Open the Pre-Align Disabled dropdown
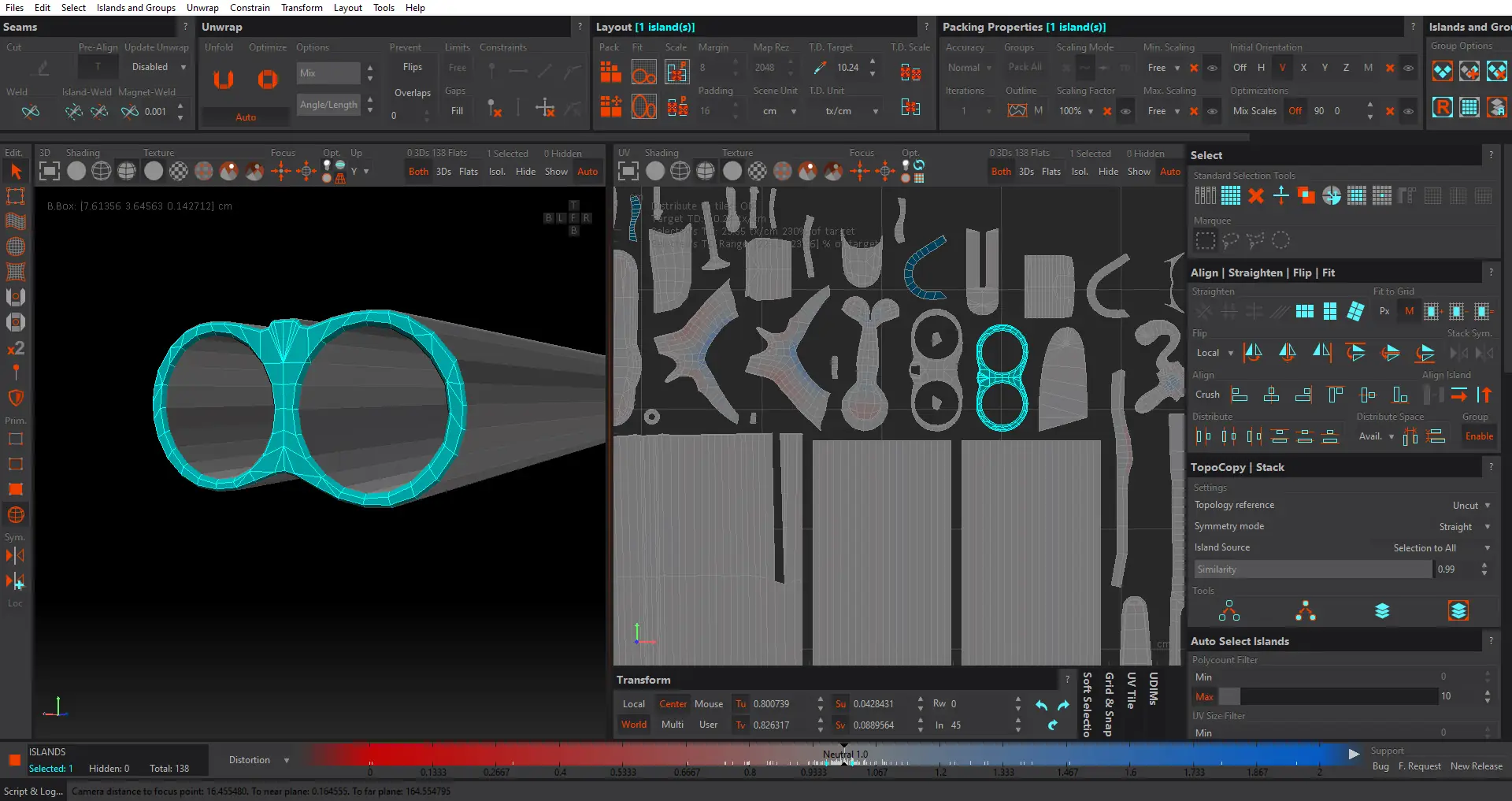 (x=158, y=68)
